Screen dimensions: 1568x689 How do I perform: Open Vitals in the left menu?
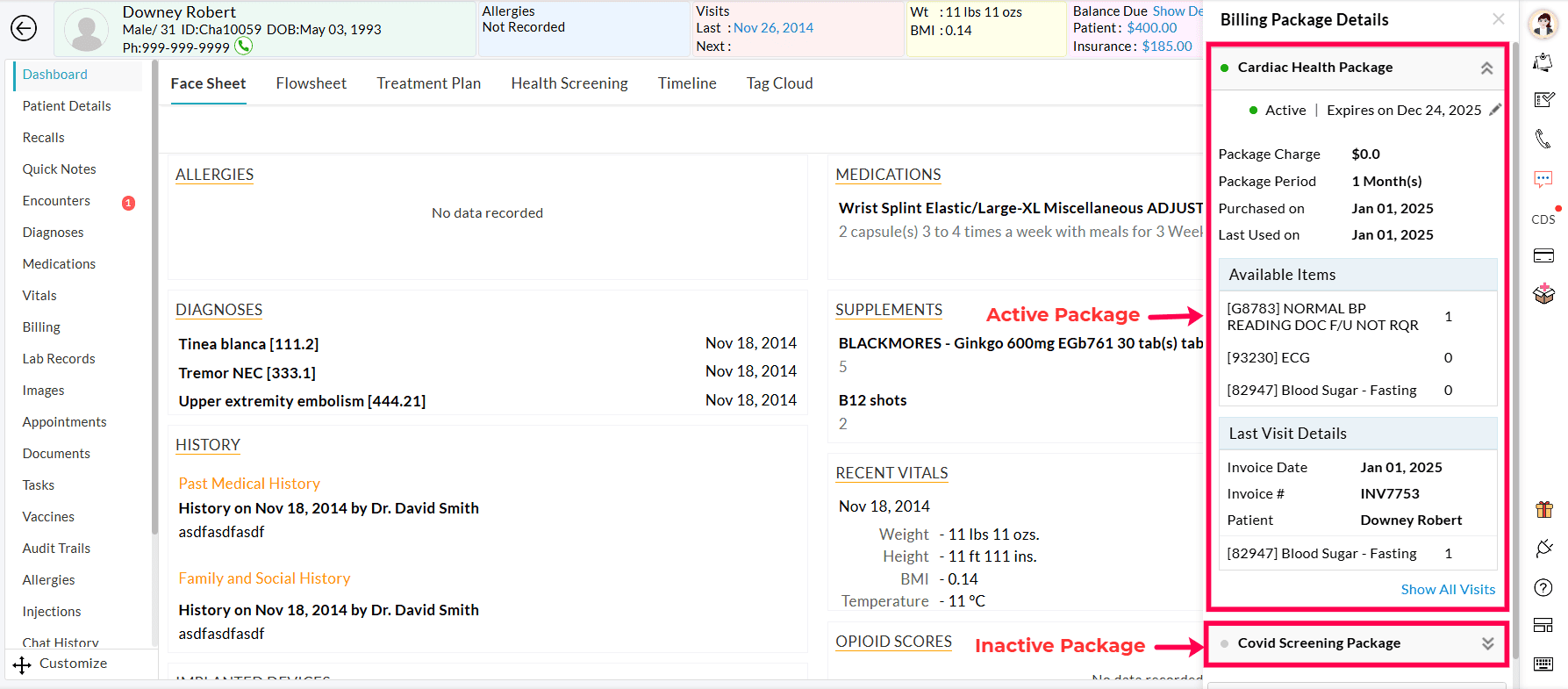tap(39, 296)
